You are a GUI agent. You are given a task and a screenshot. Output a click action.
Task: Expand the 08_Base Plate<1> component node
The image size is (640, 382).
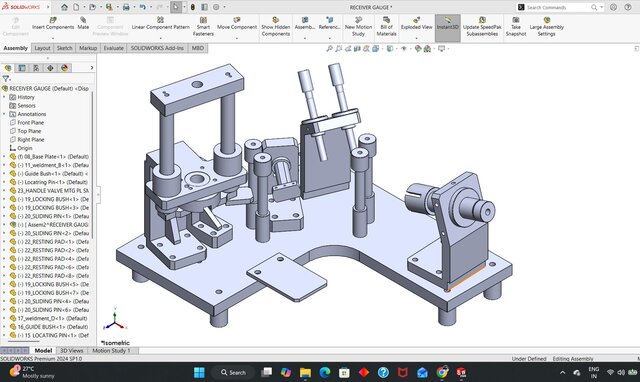pyautogui.click(x=4, y=157)
